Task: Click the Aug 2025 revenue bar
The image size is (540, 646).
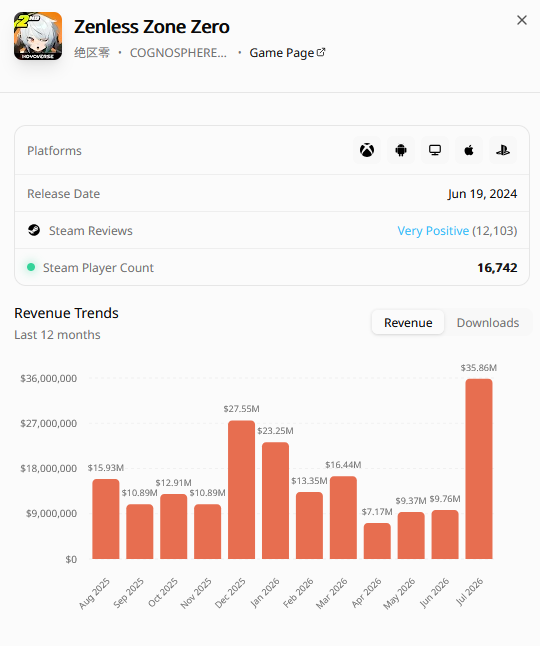Action: [106, 519]
